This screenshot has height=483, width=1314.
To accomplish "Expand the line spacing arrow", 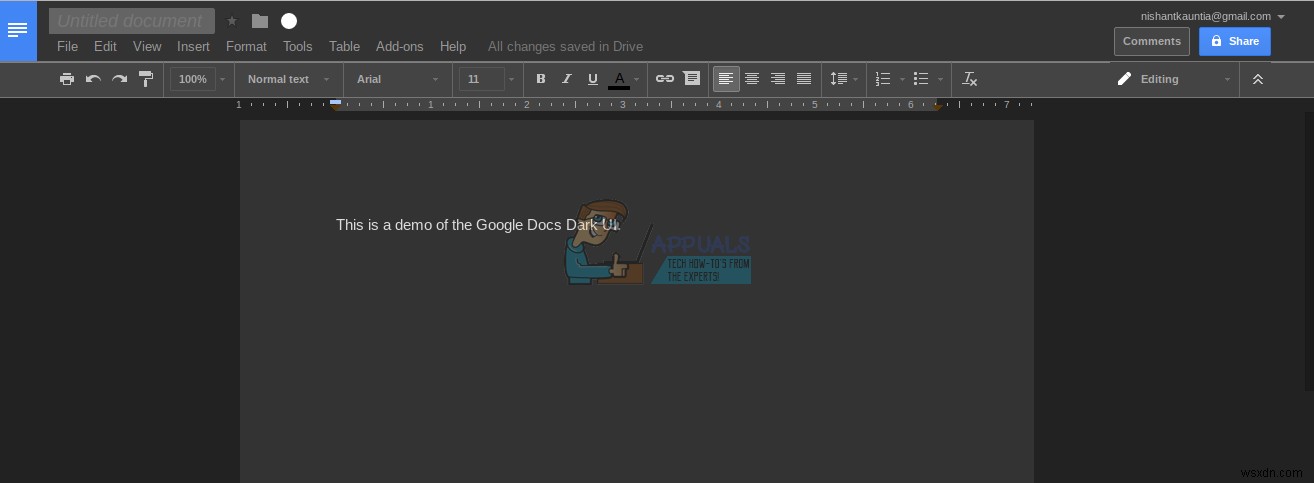I will 856,79.
